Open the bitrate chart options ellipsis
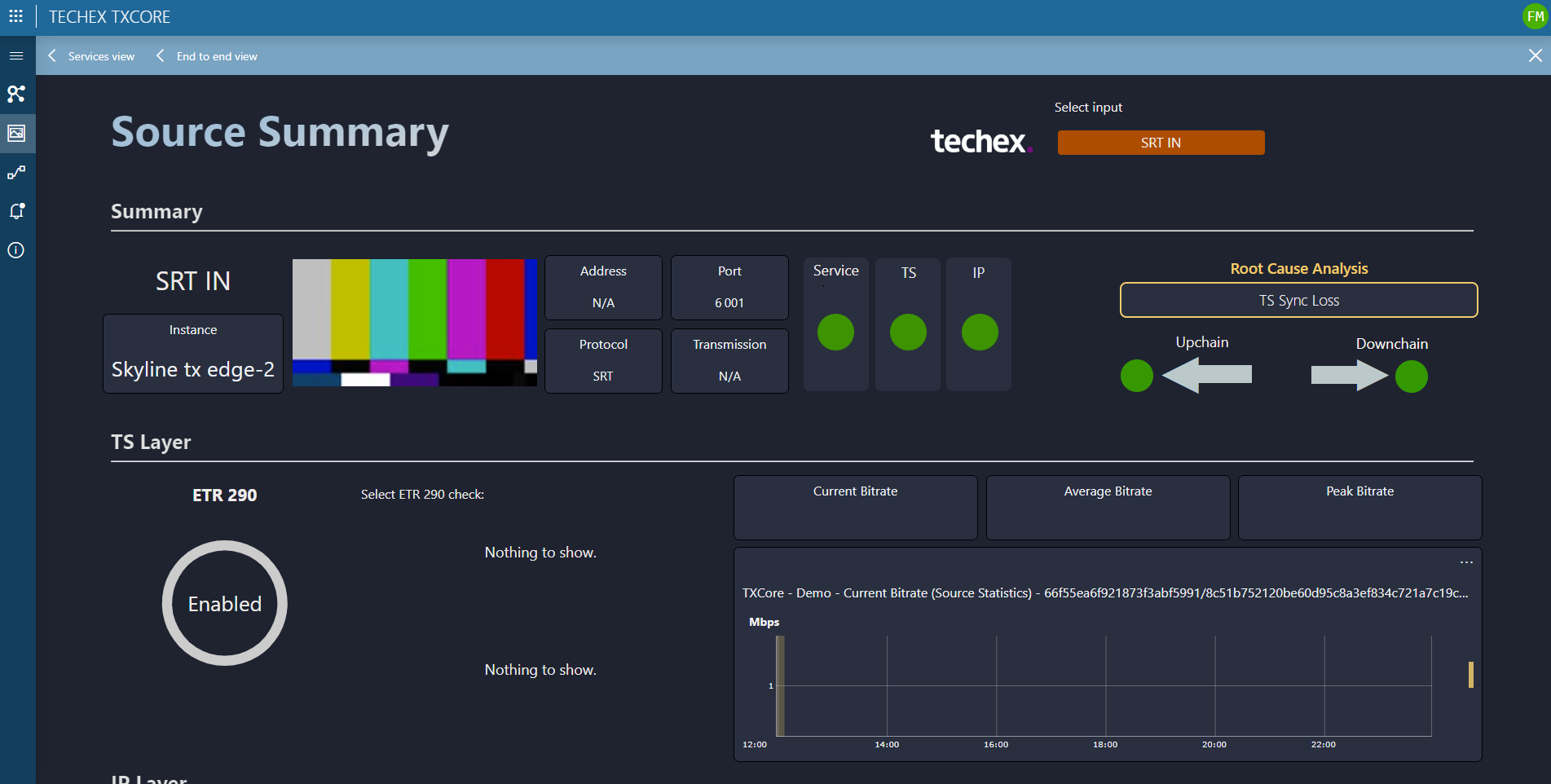This screenshot has width=1551, height=784. coord(1466,562)
